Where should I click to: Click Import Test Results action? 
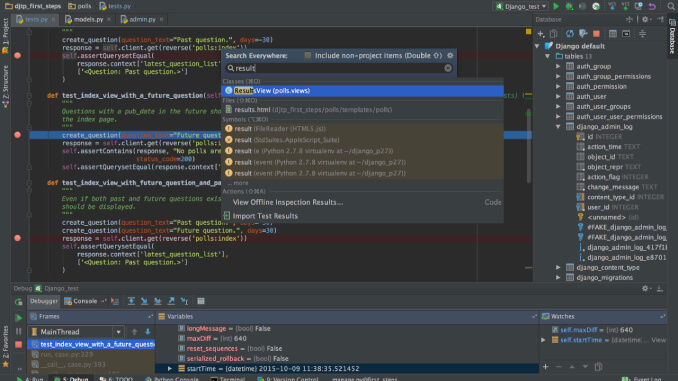click(x=362, y=216)
